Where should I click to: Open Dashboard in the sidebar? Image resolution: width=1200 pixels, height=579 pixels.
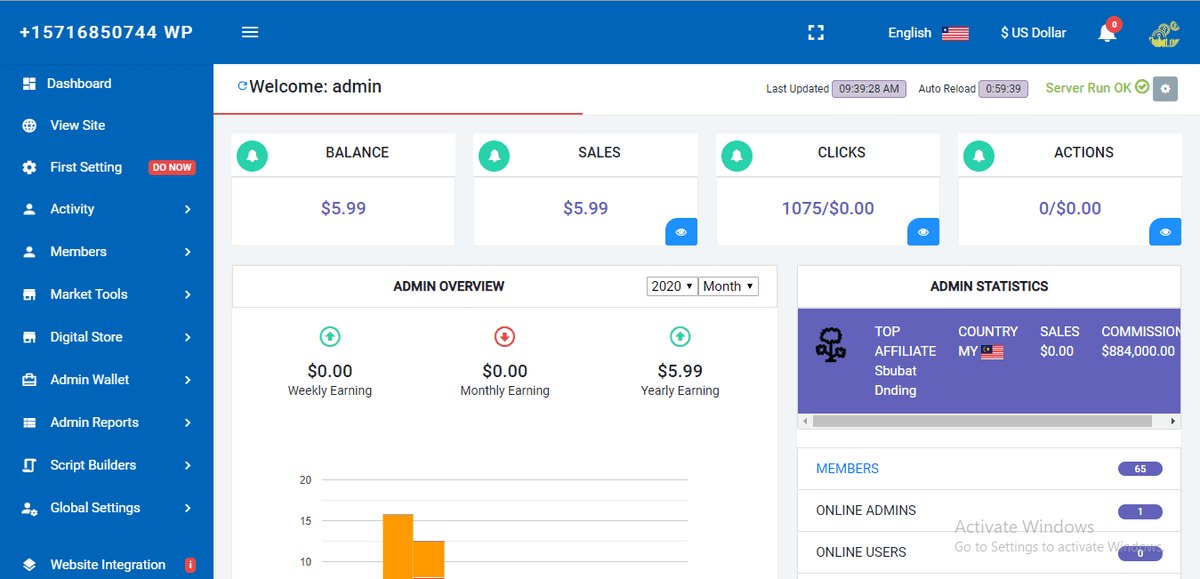(x=79, y=84)
